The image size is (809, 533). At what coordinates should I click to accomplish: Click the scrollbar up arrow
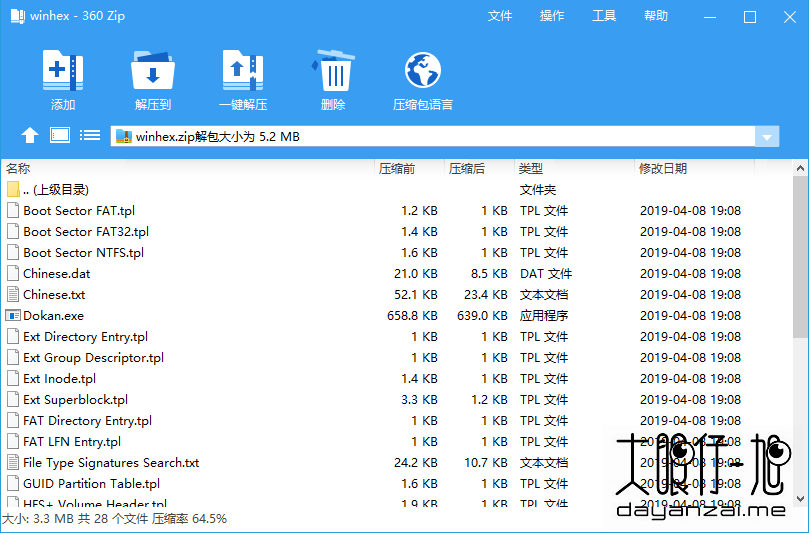(x=800, y=168)
